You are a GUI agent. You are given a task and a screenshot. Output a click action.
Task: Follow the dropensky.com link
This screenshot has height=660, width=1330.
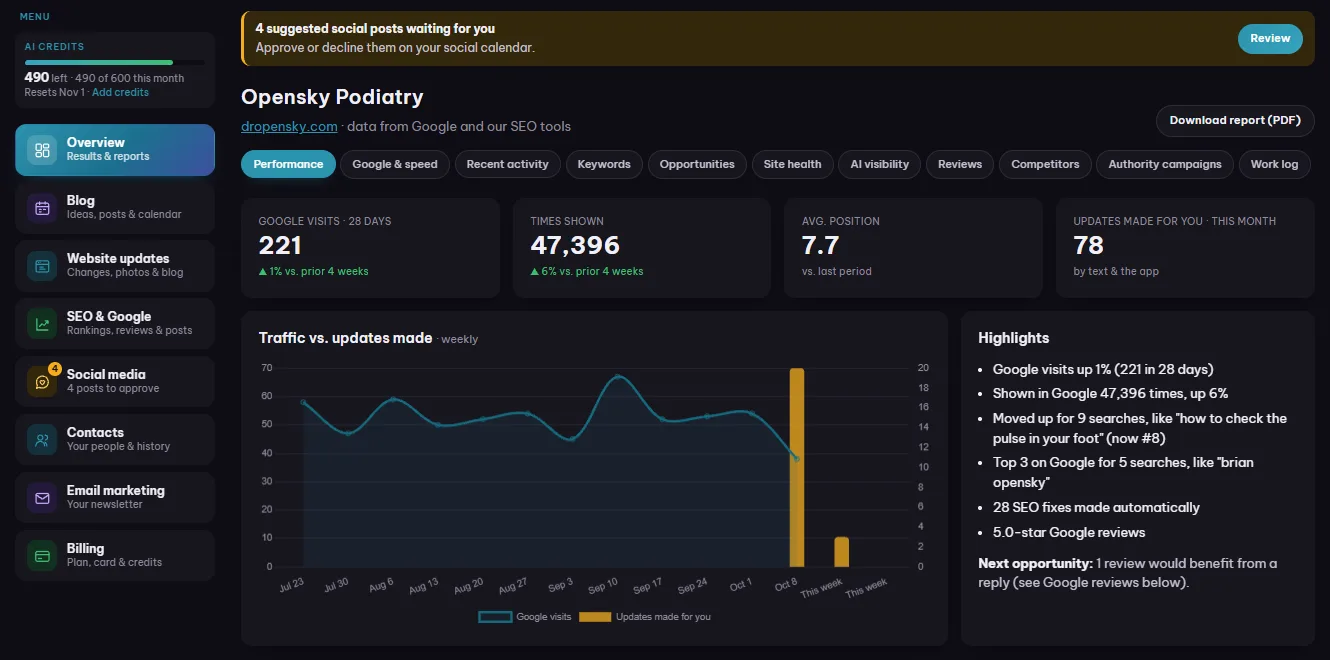[x=289, y=126]
